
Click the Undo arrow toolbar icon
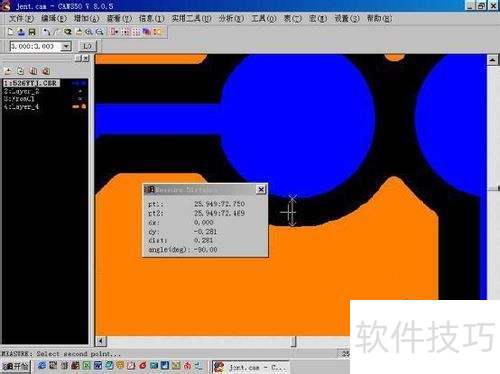tap(46, 32)
